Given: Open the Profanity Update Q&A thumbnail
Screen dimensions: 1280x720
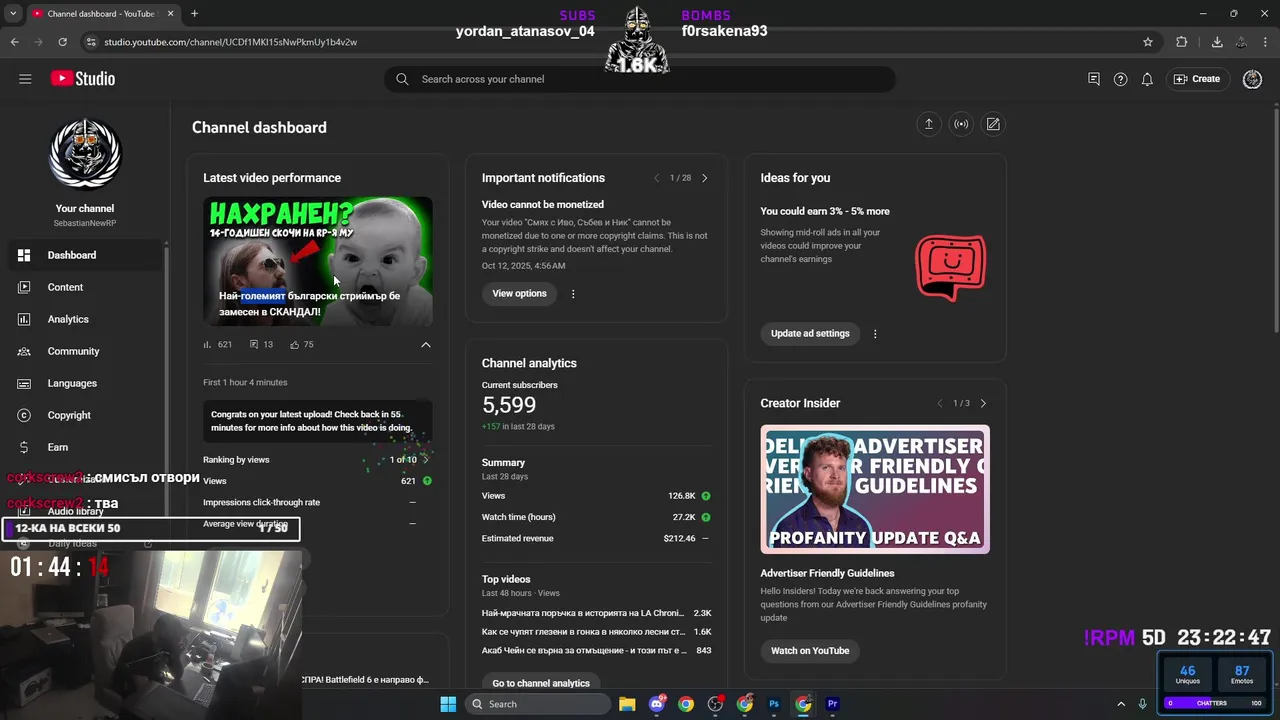Looking at the screenshot, I should tap(875, 490).
